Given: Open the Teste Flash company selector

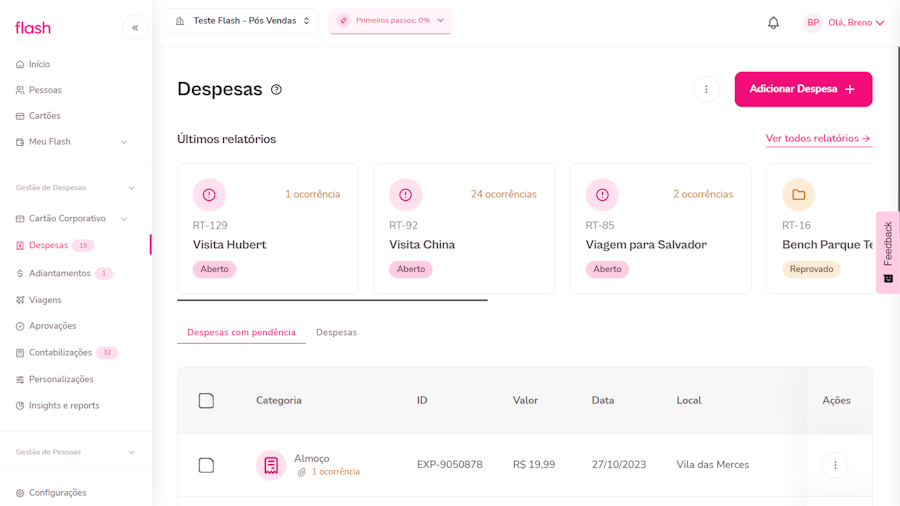Looking at the screenshot, I should click(x=241, y=21).
